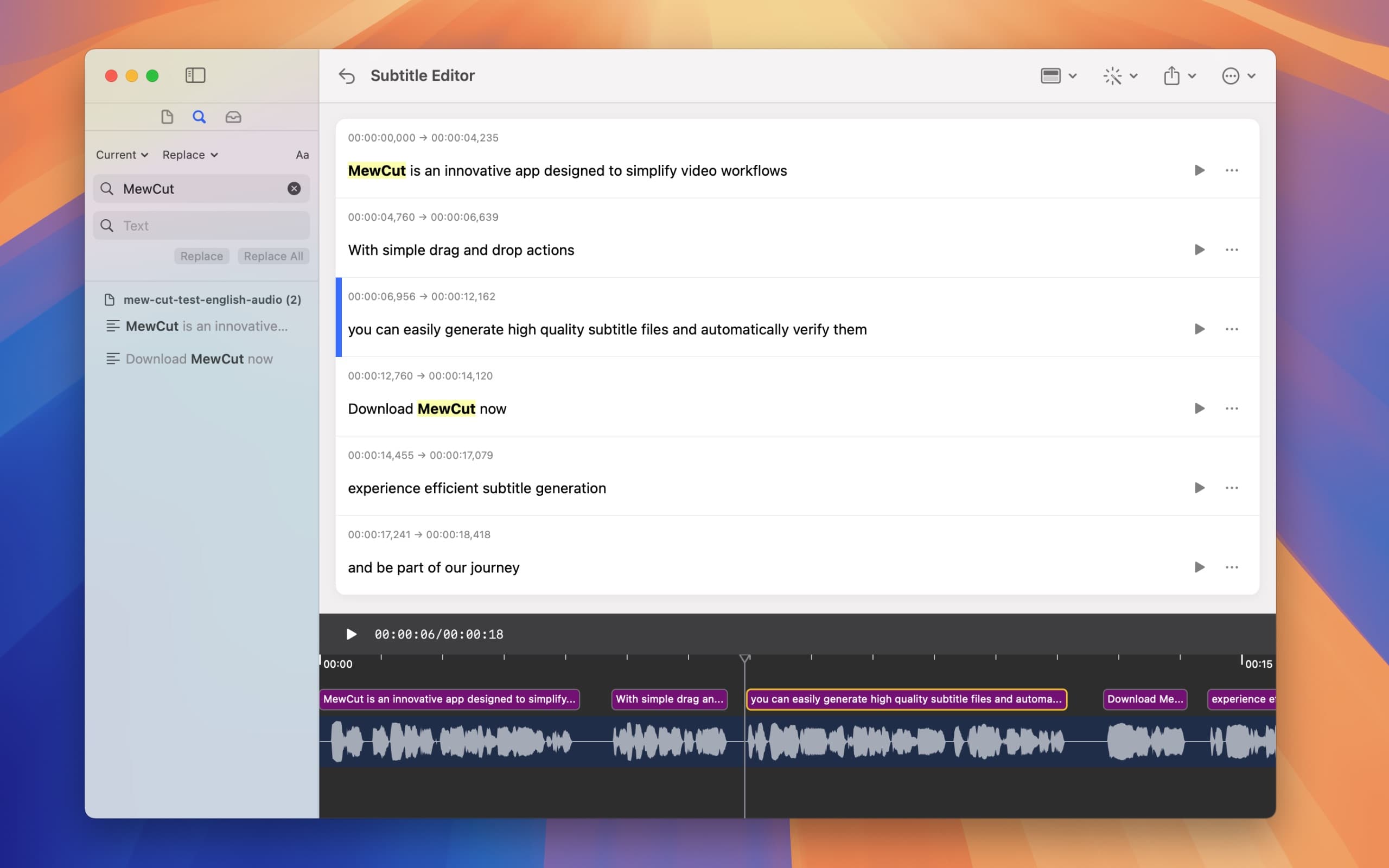
Task: Click the more options ellipsis icon
Action: click(1232, 75)
